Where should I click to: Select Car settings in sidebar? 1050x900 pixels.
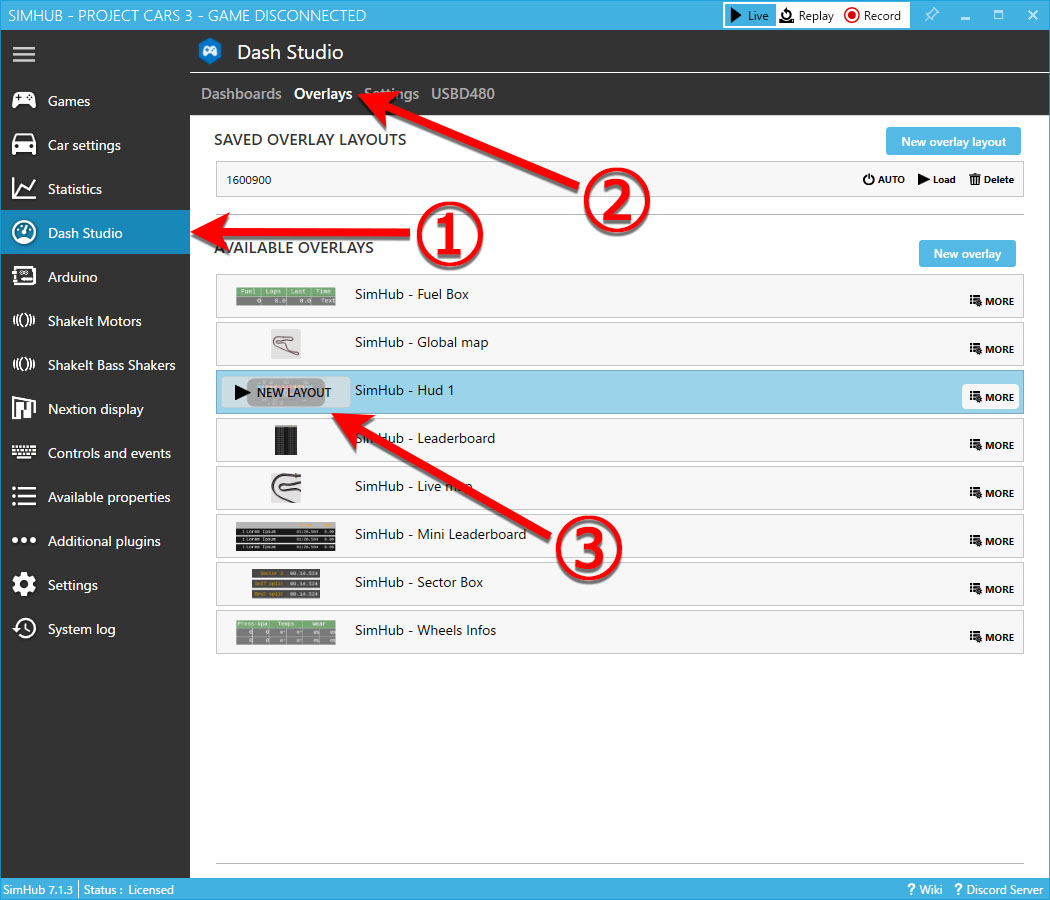(84, 145)
